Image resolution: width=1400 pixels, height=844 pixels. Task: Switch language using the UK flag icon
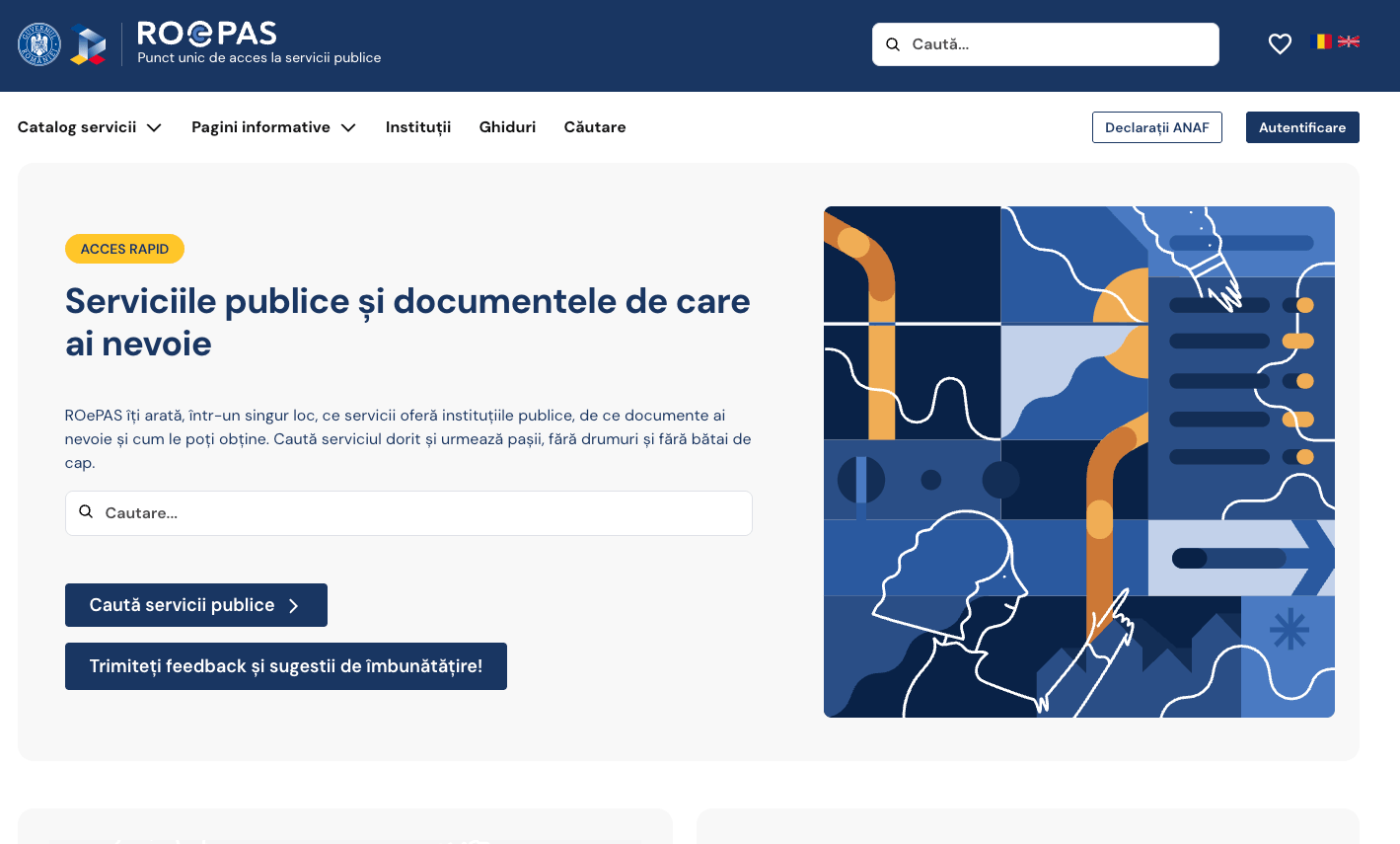click(1350, 41)
